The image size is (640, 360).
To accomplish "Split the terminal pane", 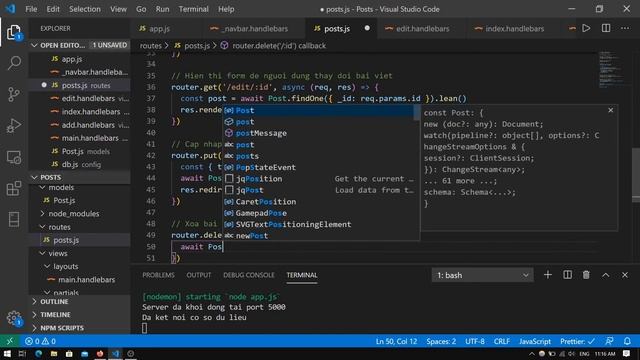I will [567, 275].
